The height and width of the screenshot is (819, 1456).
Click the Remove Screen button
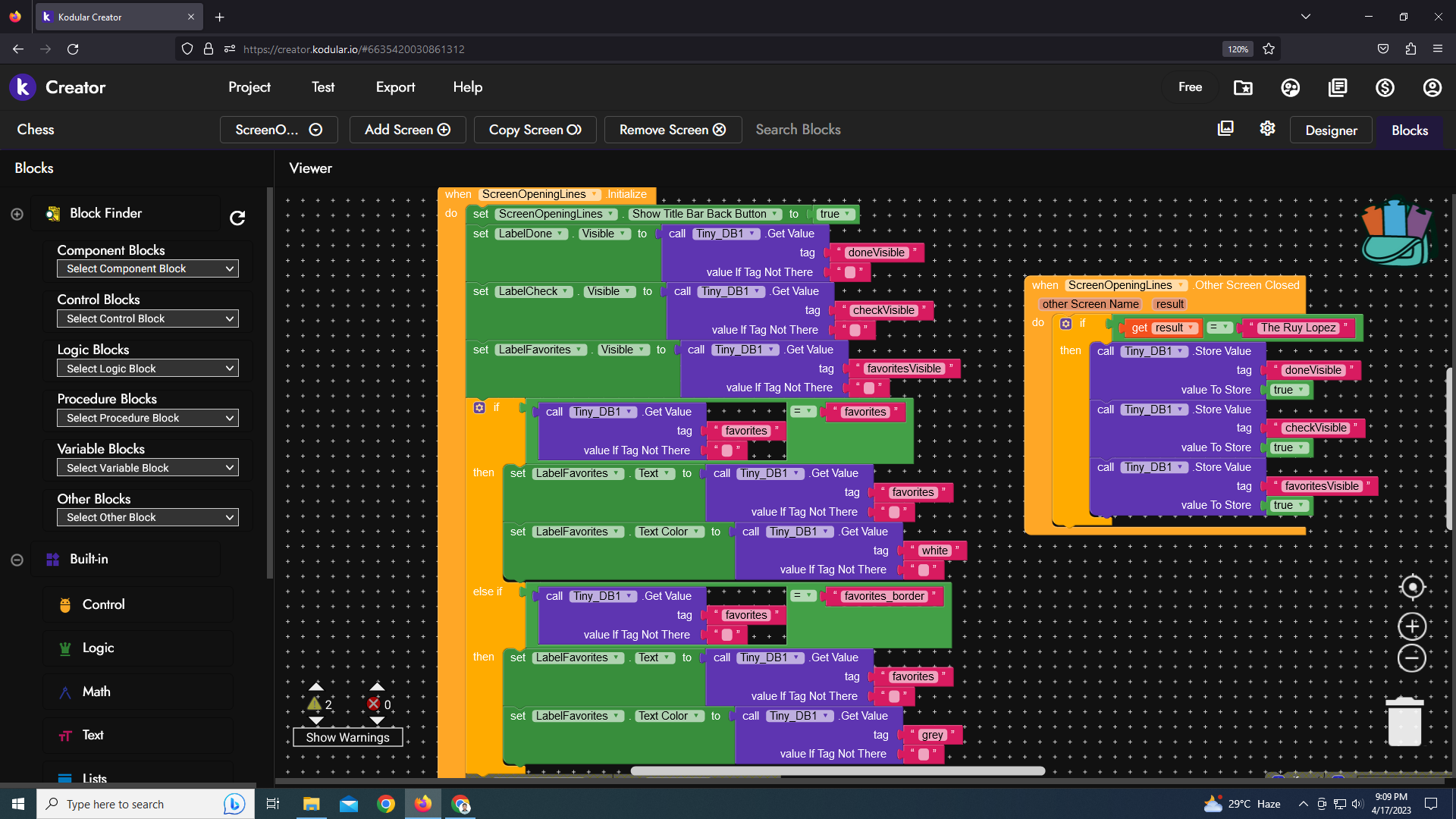pyautogui.click(x=673, y=130)
